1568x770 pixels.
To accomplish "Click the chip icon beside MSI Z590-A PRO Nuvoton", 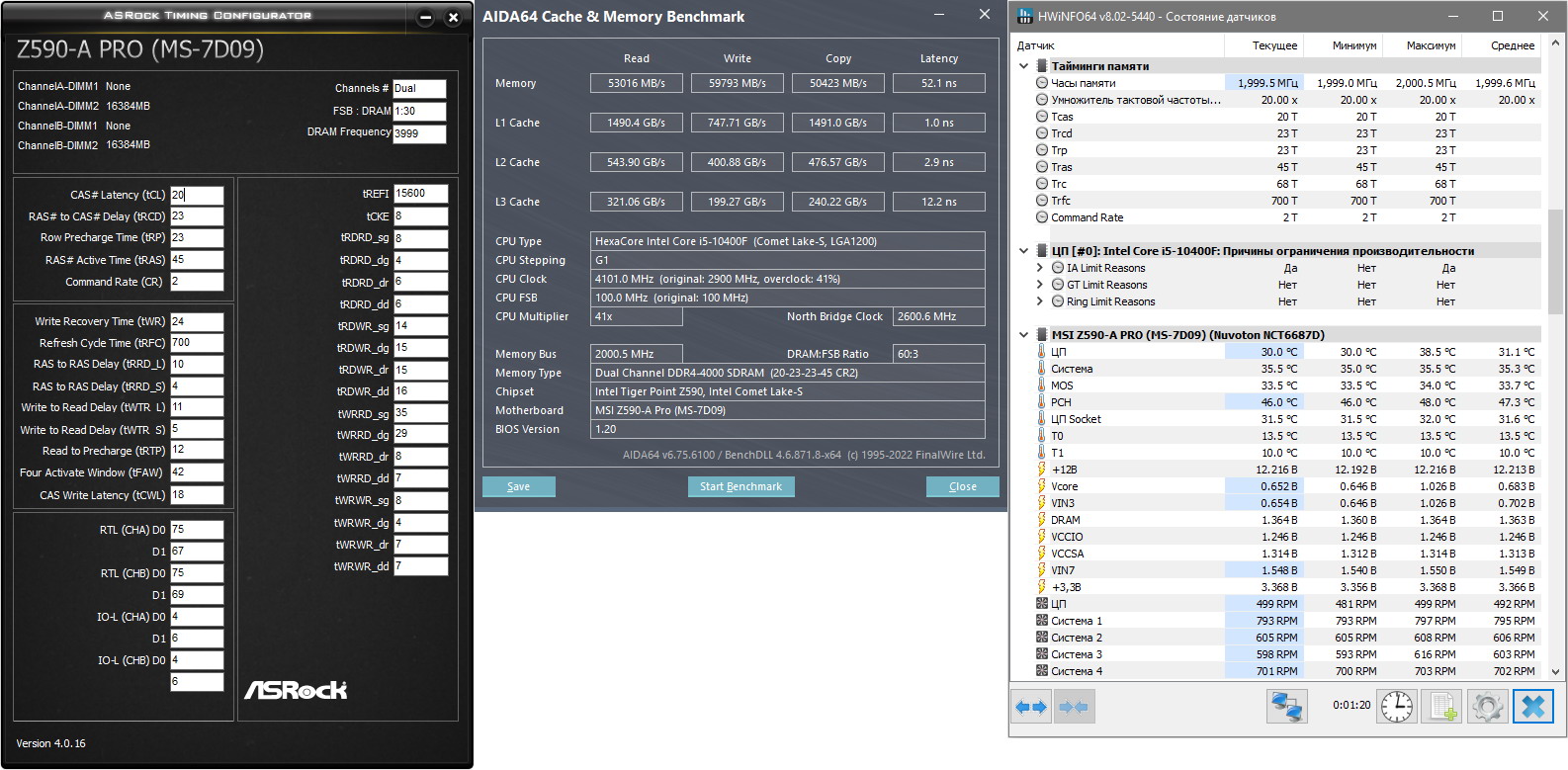I will click(x=1041, y=335).
